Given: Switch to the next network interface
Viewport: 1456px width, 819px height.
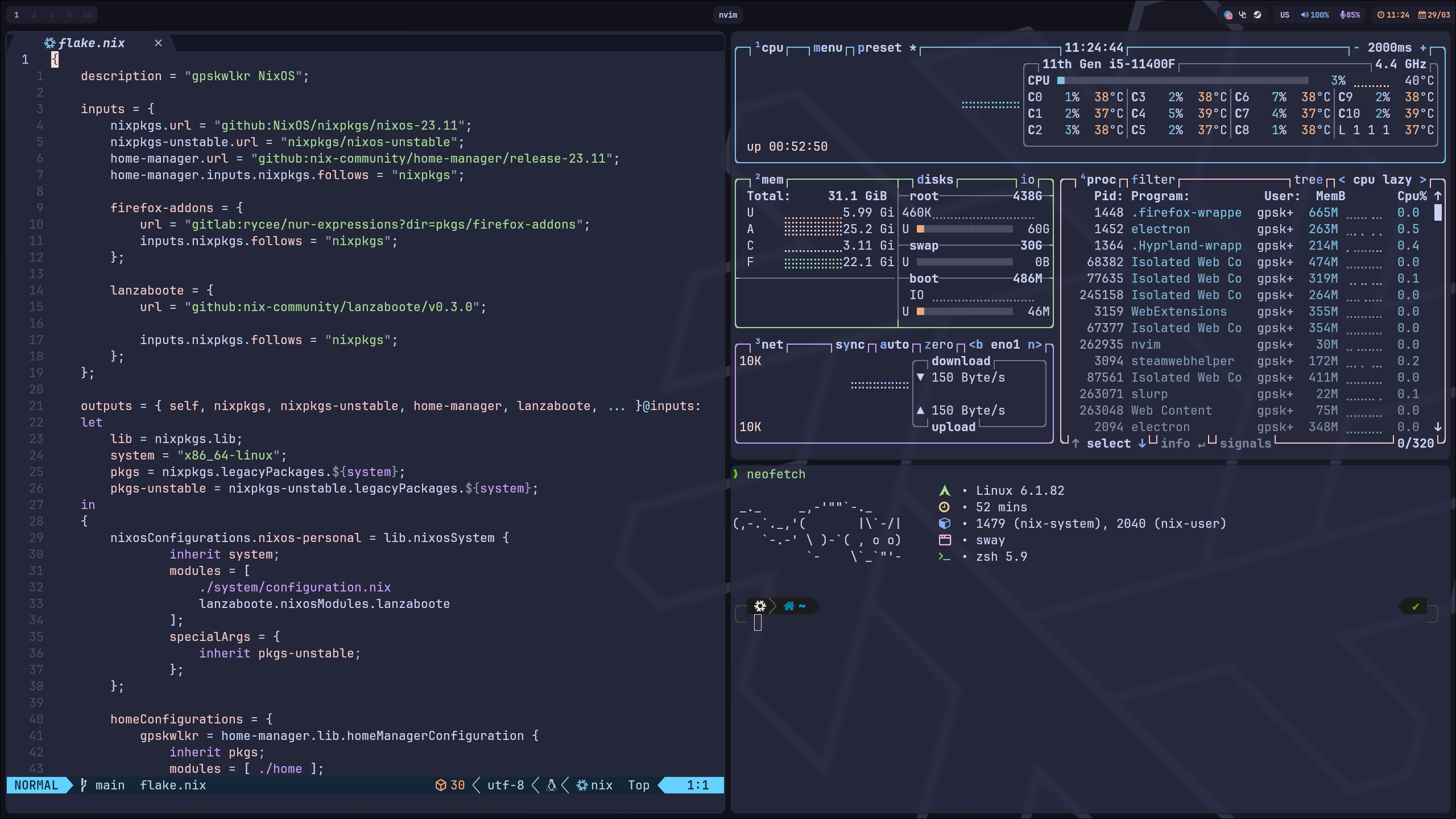Looking at the screenshot, I should click(x=1034, y=345).
